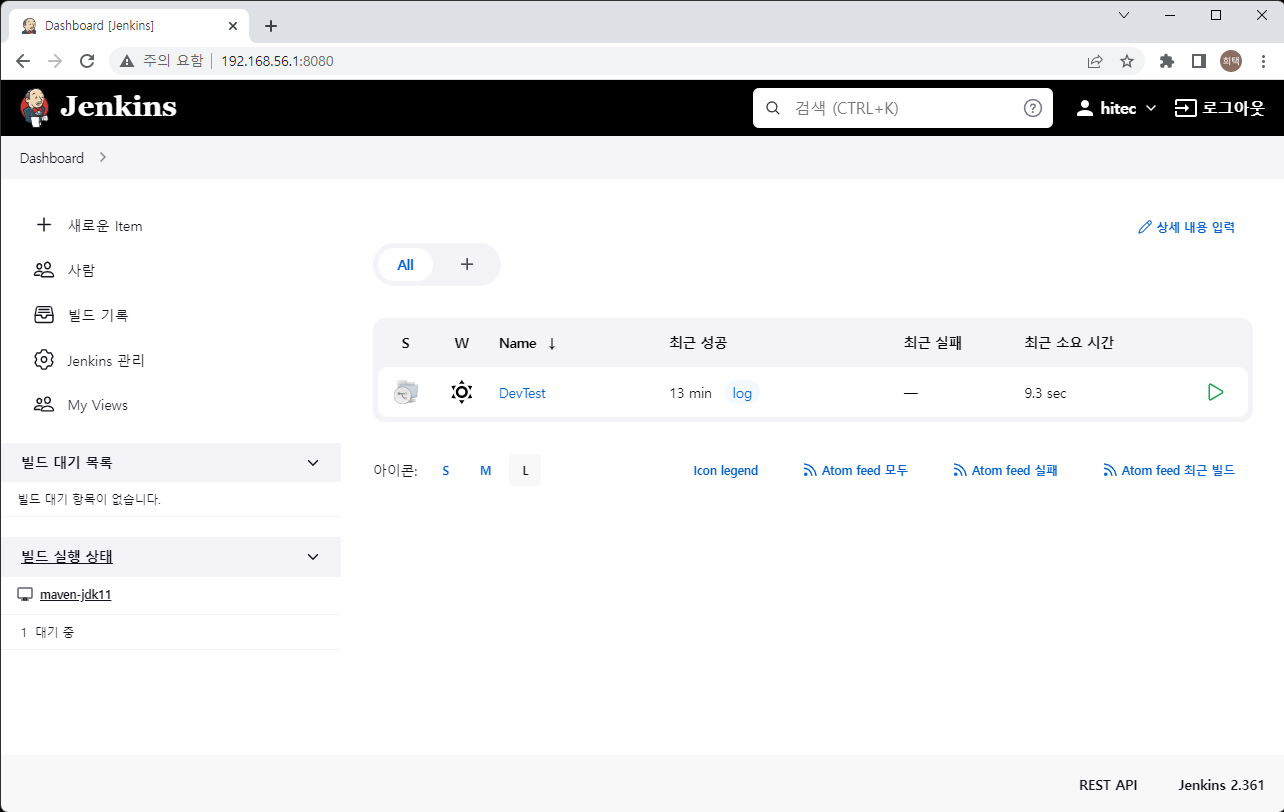Collapse the 빌드 대기 목록 panel chevron
Viewport: 1284px width, 812px height.
point(313,463)
